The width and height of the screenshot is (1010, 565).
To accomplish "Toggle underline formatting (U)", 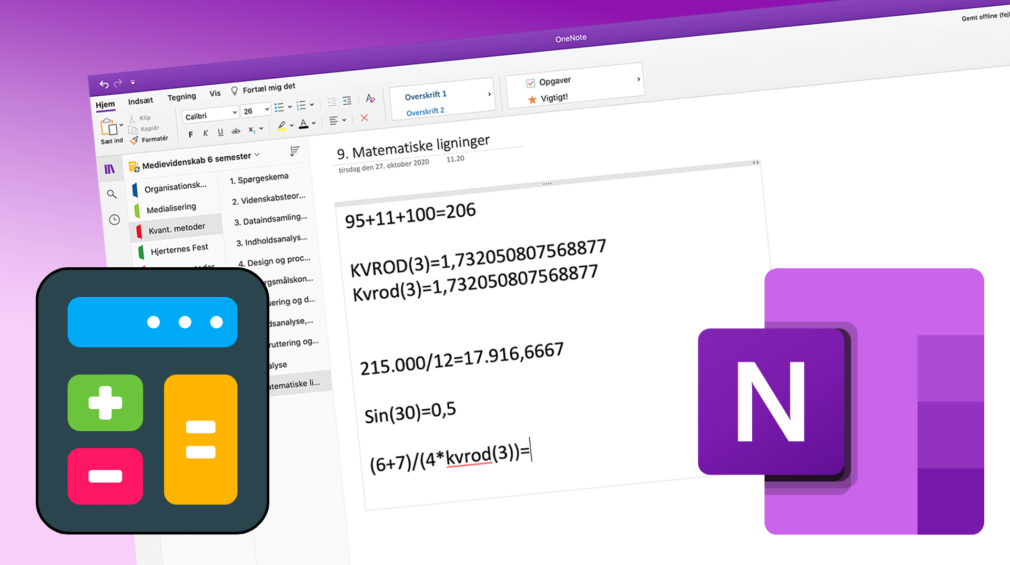I will pos(220,132).
